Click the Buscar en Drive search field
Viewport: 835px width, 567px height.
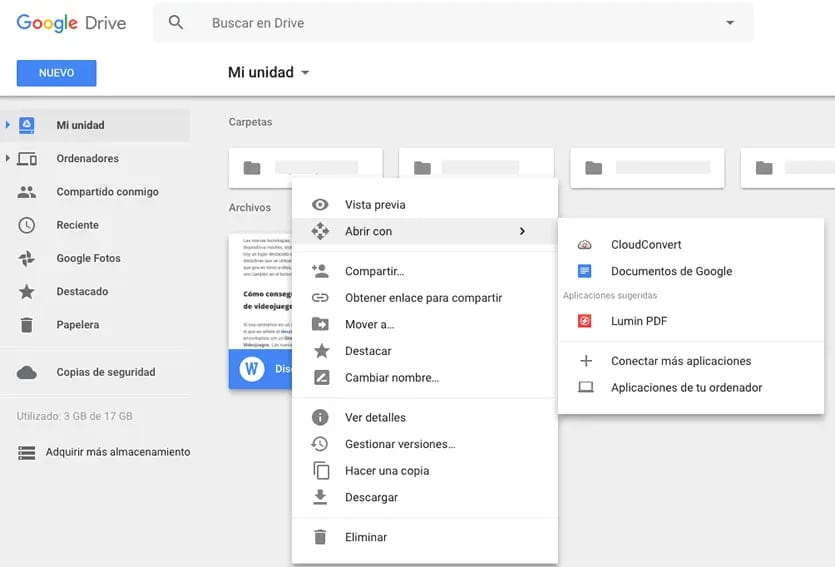[x=453, y=23]
